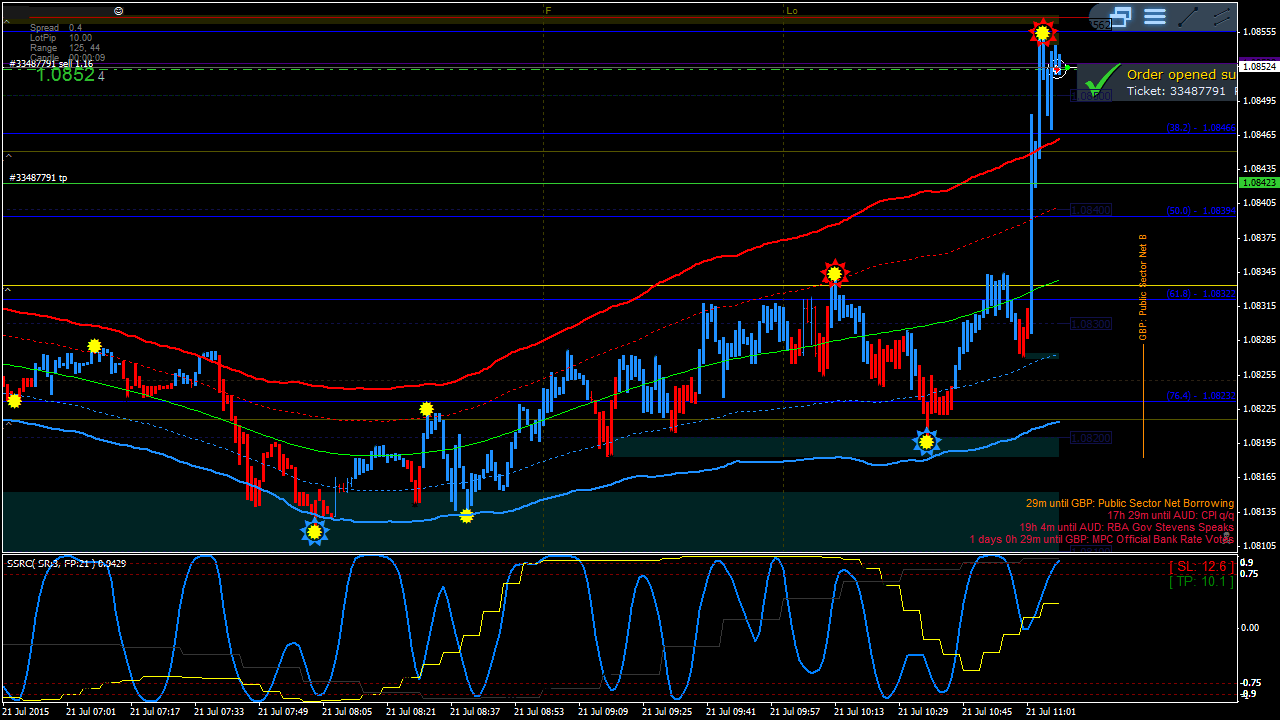Click the yellow dot marker at left edge
Viewport: 1280px width, 720px height.
tap(14, 400)
